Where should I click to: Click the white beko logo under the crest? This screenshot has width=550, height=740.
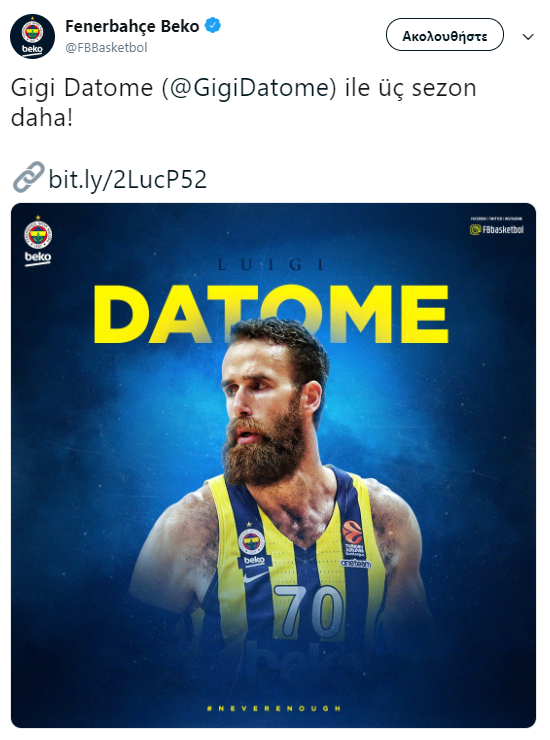[38, 257]
